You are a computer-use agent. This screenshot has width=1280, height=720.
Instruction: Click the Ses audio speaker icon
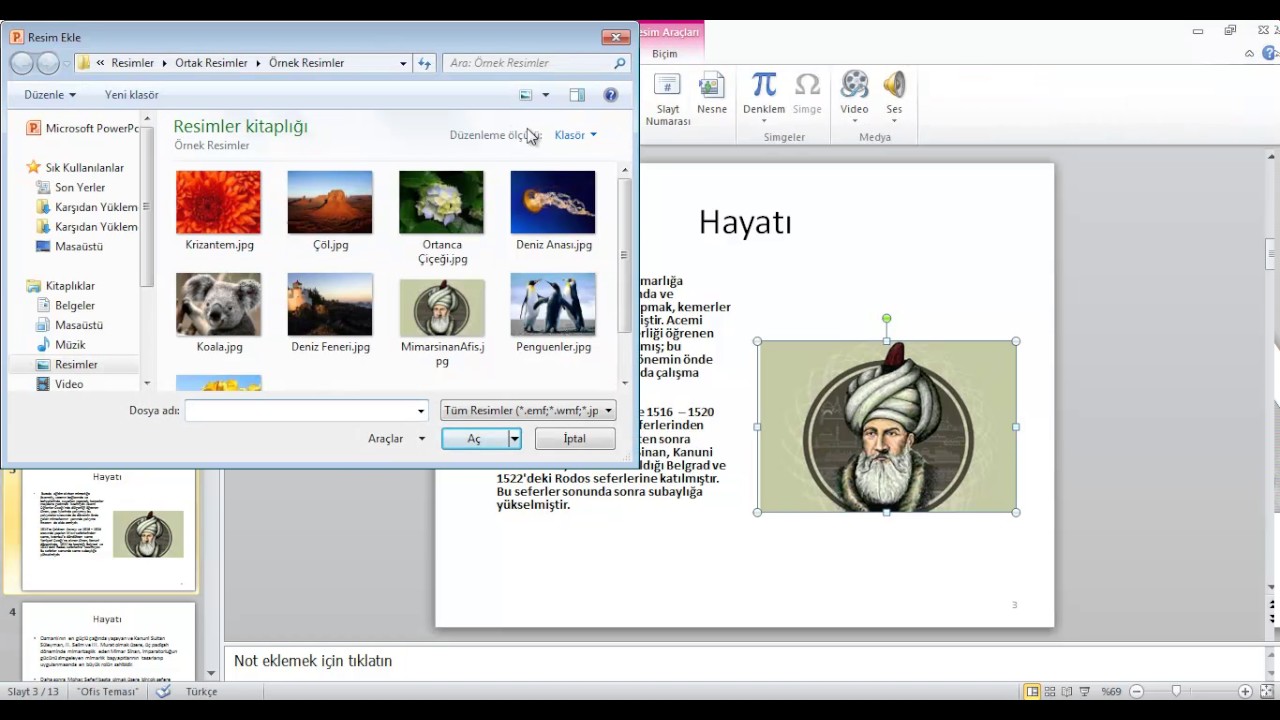tap(894, 96)
